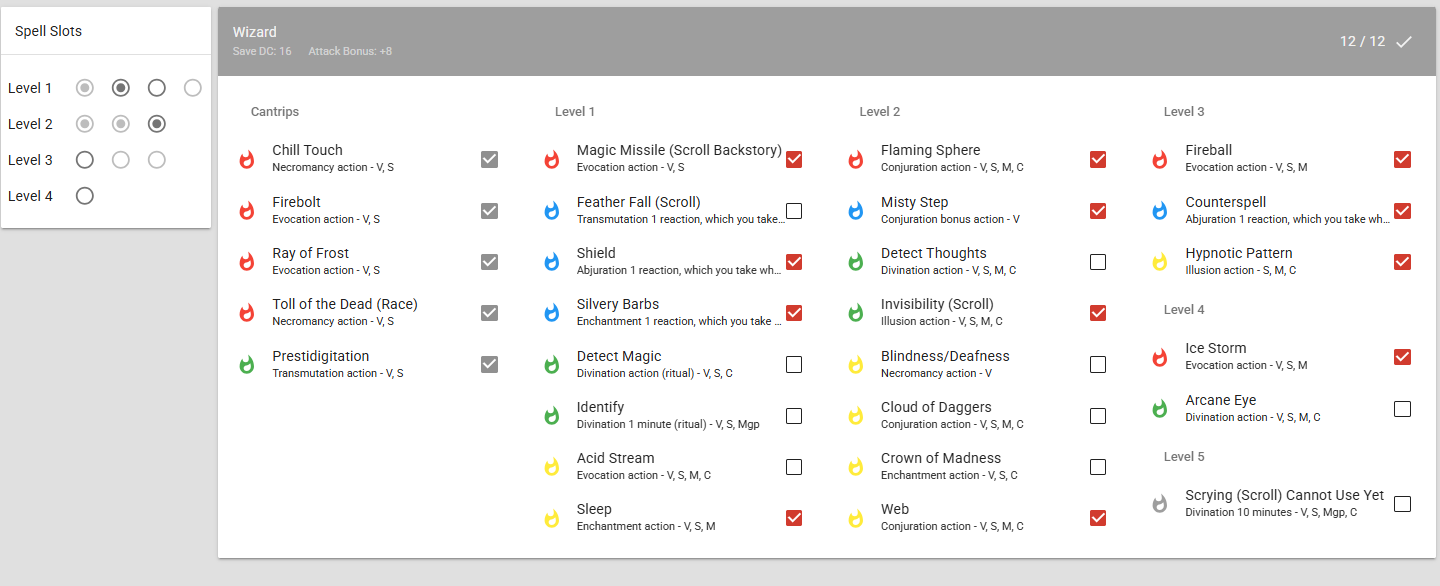
Task: Click the checkmark icon next to 12 / 12
Action: pos(1404,42)
